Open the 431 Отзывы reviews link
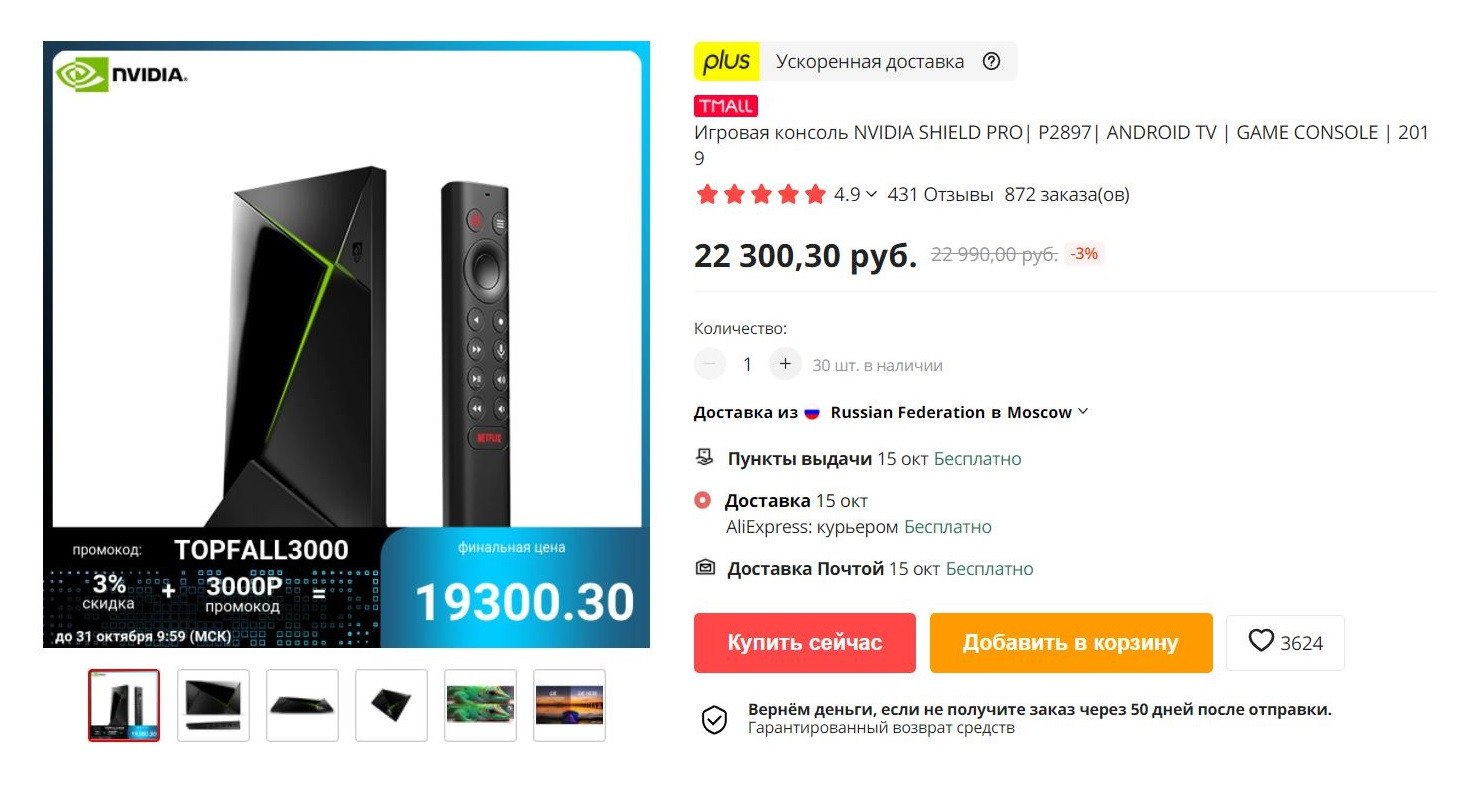Screen dimensions: 1467x786 [940, 195]
